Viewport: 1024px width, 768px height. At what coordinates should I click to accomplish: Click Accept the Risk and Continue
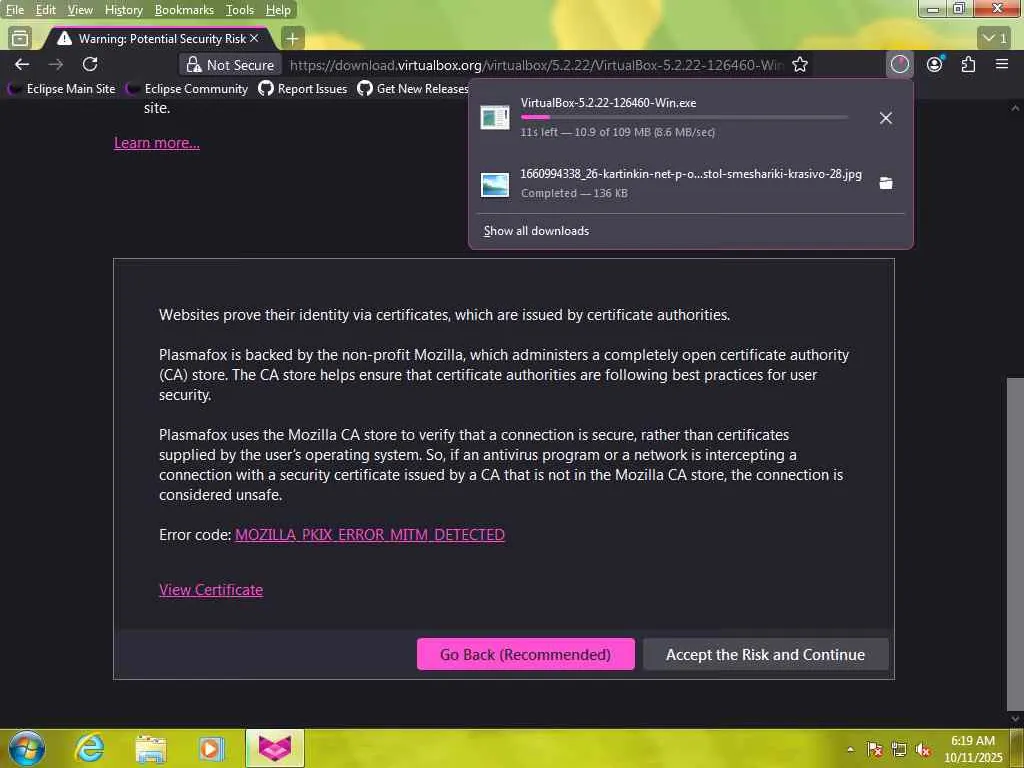click(x=765, y=654)
